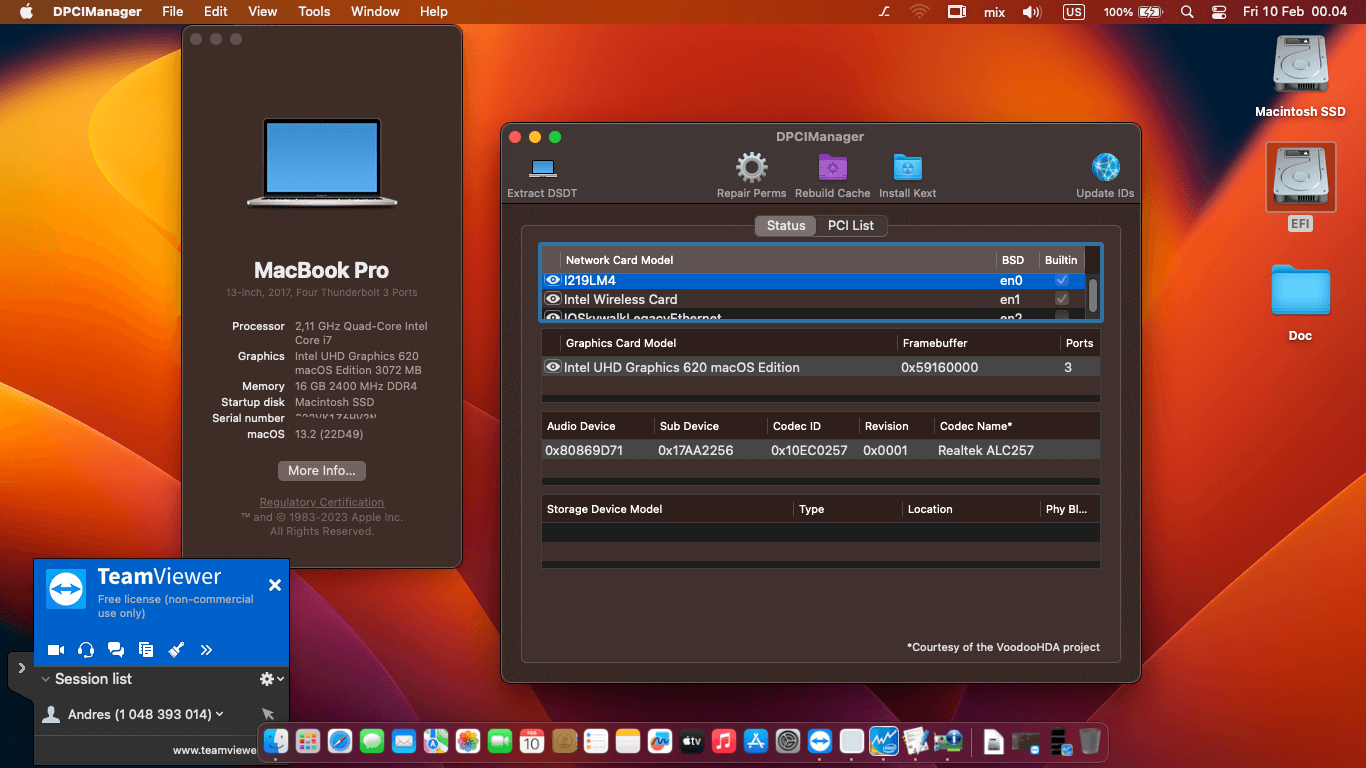The image size is (1366, 768).
Task: Open Trash in the Dock
Action: pyautogui.click(x=1090, y=741)
